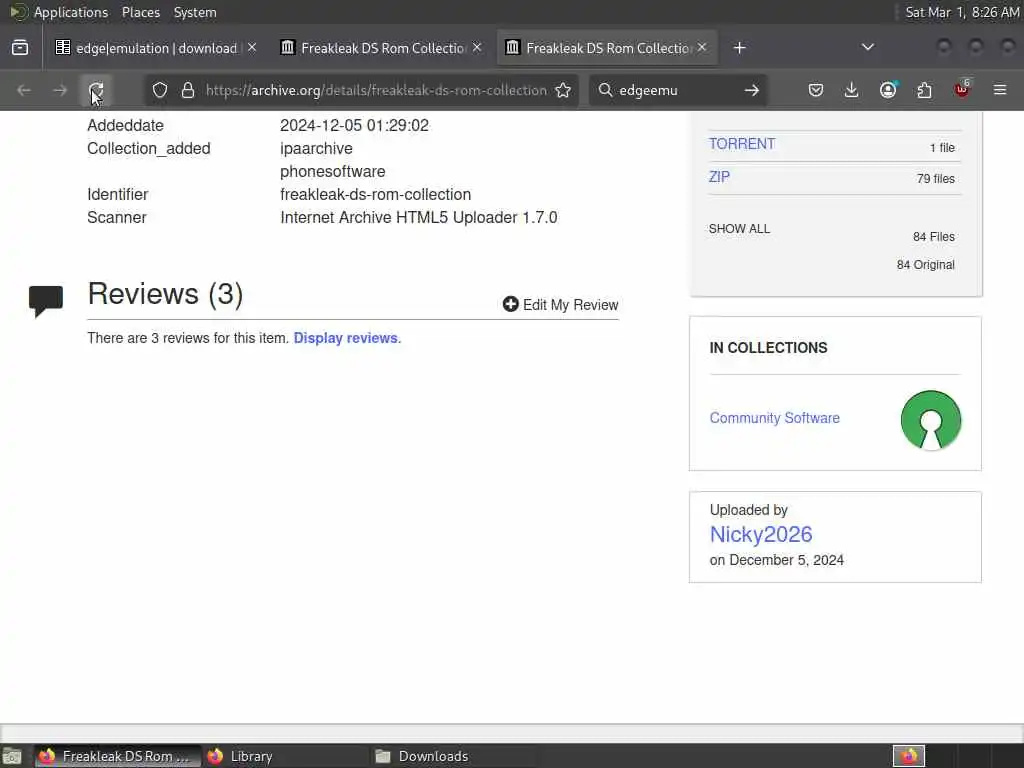Open uploader Nicky2026 profile
The height and width of the screenshot is (768, 1024).
[761, 534]
